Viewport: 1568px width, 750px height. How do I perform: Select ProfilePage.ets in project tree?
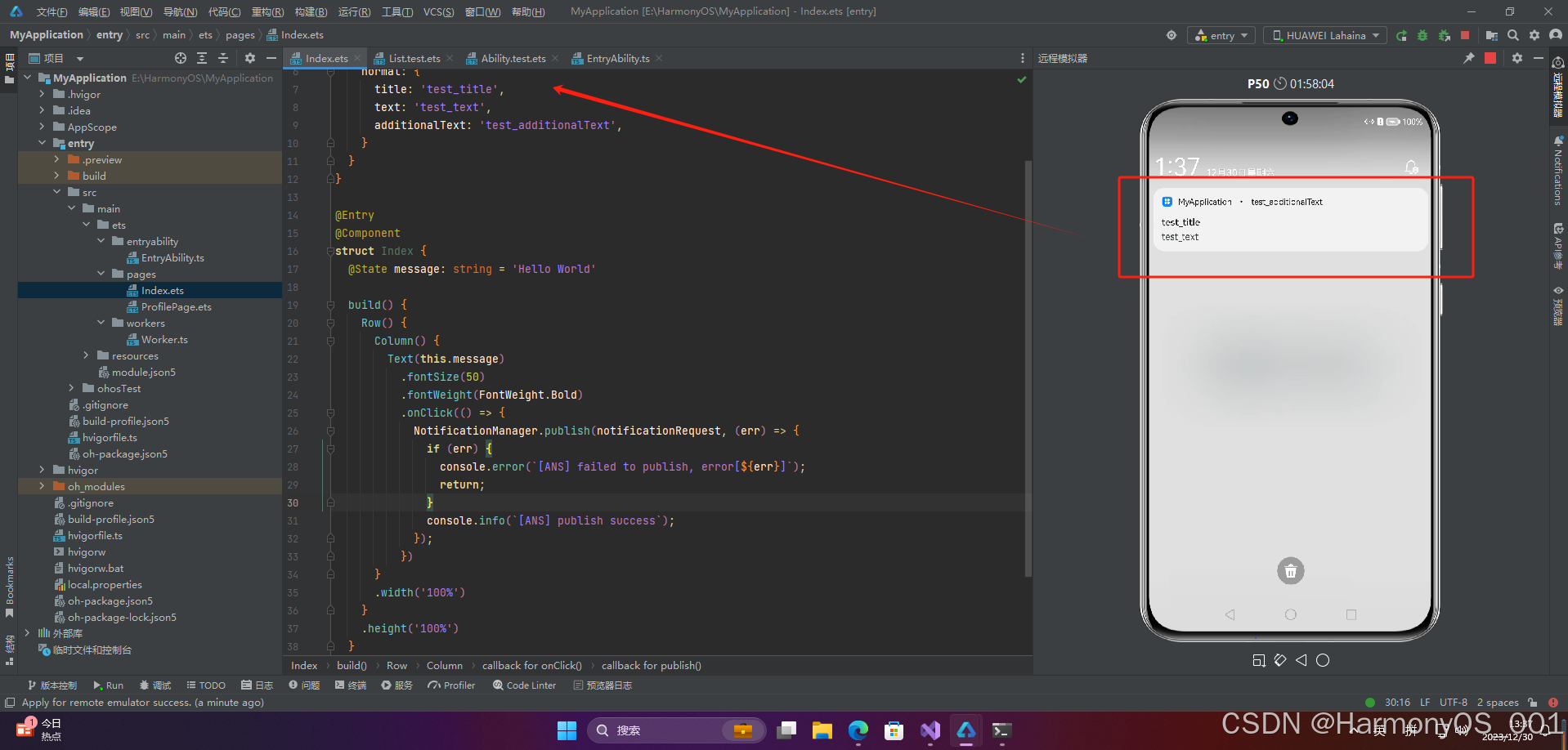(176, 306)
